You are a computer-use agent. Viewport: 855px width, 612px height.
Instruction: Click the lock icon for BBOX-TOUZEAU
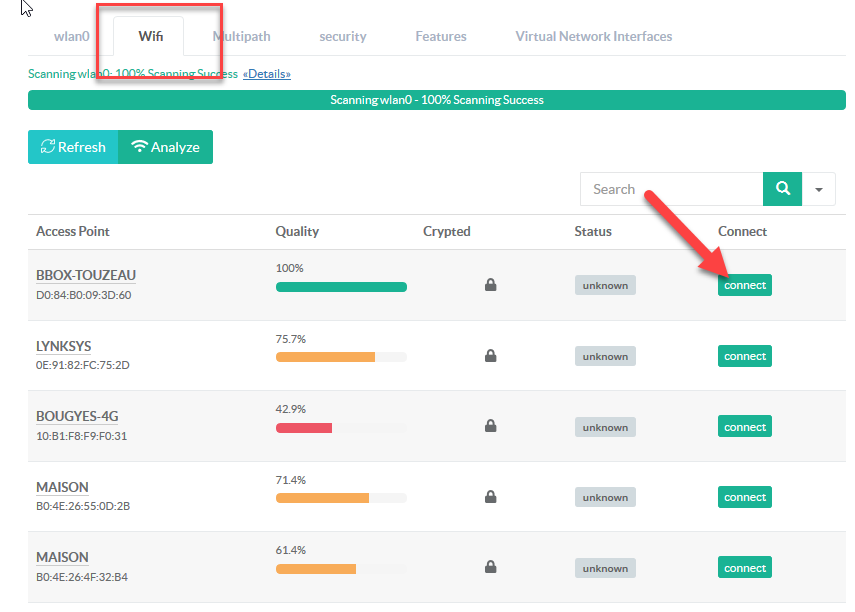490,285
